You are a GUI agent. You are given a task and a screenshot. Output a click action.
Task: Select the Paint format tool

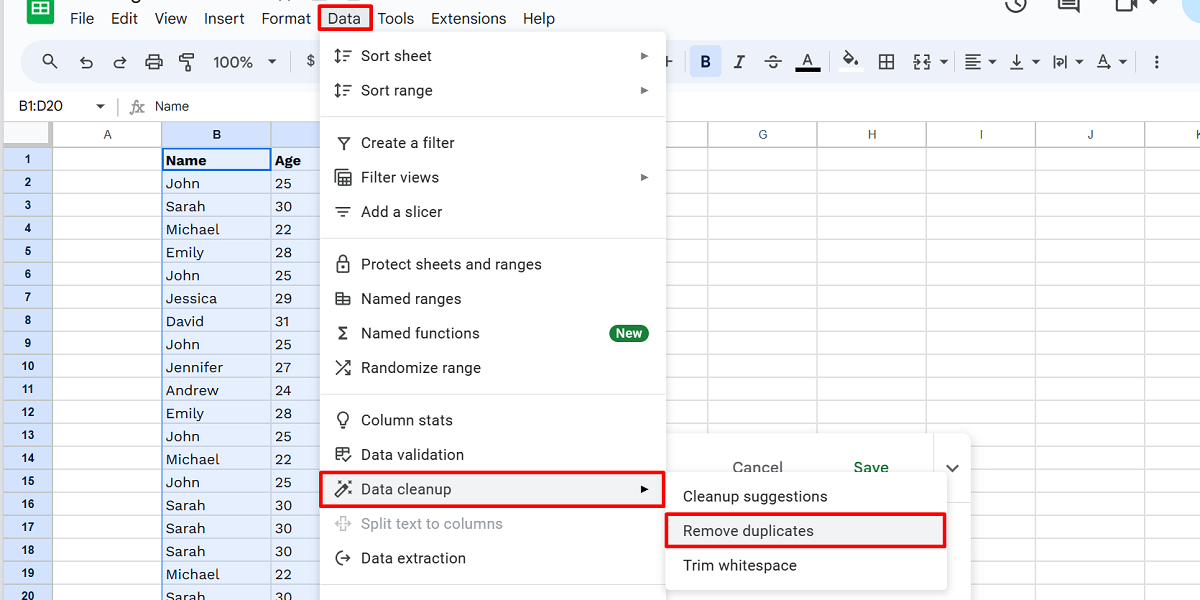pos(186,61)
